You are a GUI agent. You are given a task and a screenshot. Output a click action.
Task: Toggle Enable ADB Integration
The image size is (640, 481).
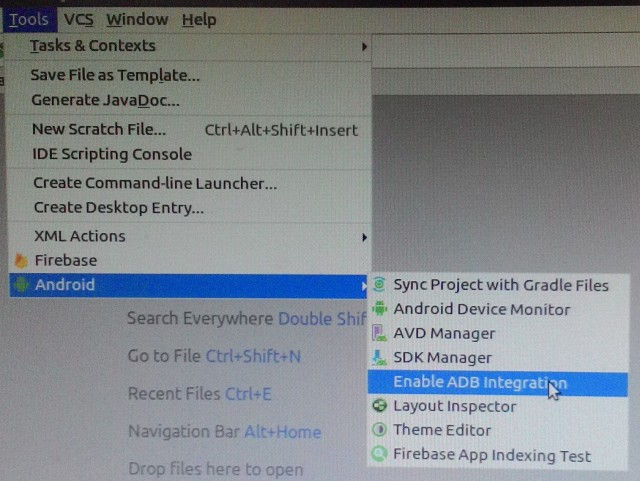(x=498, y=383)
